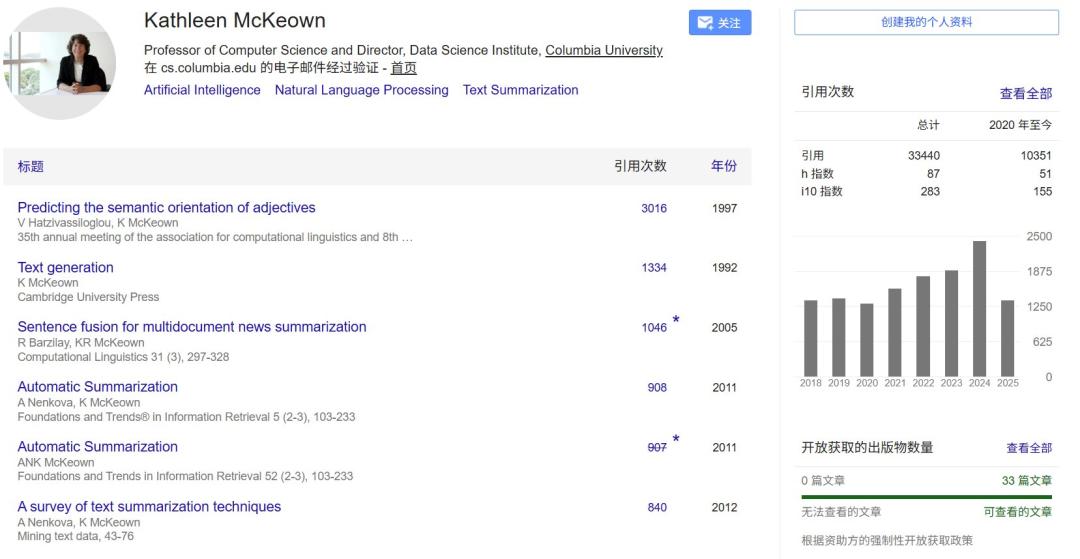Click the 'Mining text data, 43-76' venue
Screen dimensions: 1080x559
tap(76, 536)
